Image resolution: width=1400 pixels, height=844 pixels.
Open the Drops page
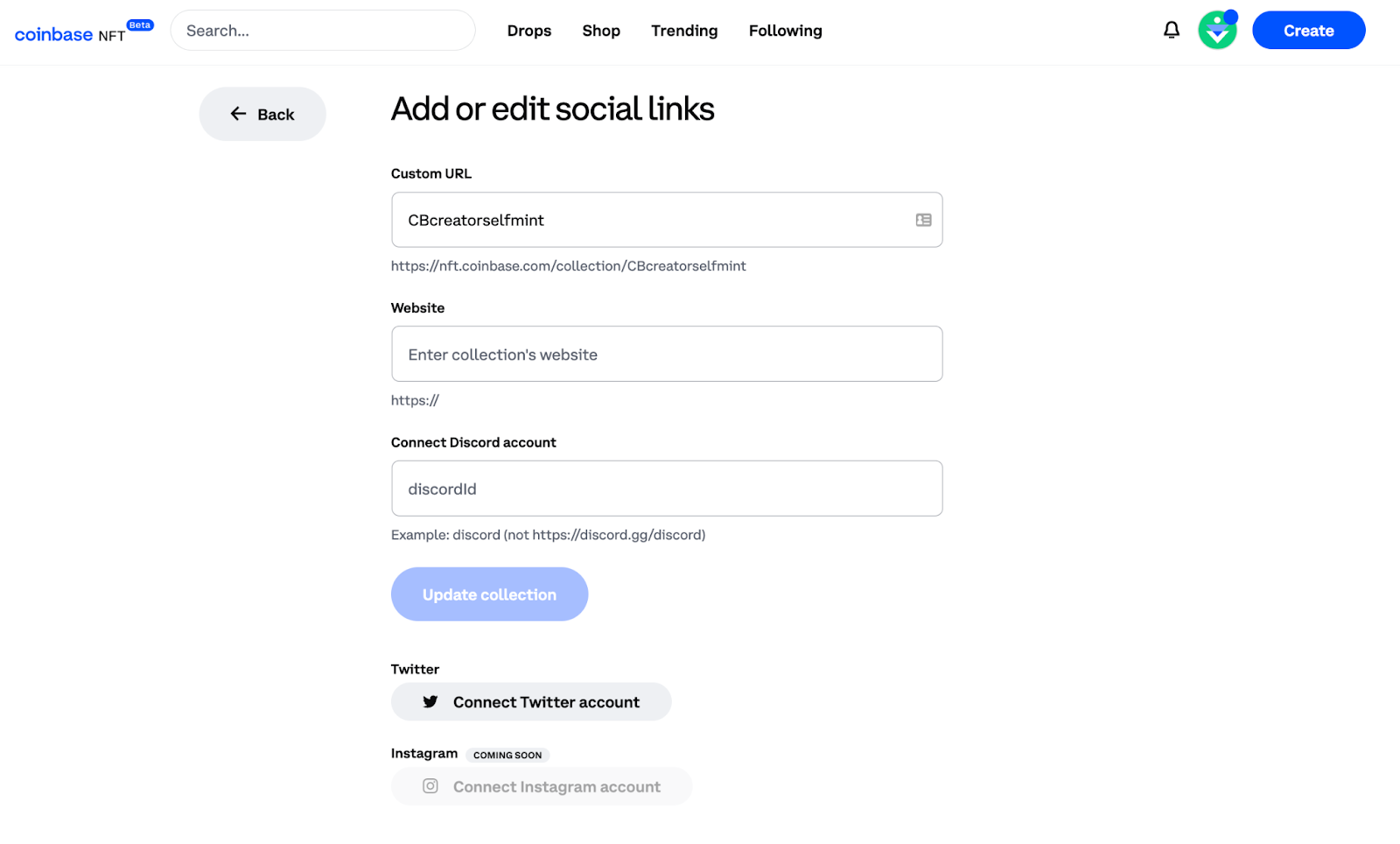529,31
